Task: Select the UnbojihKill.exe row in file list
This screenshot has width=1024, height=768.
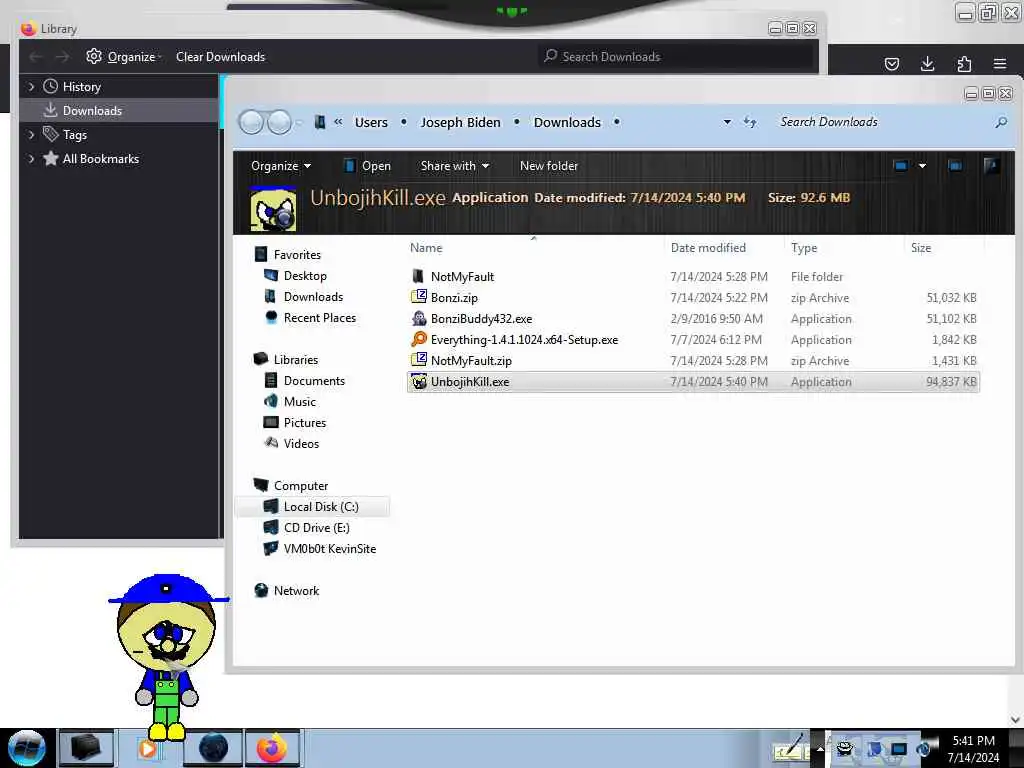Action: pyautogui.click(x=693, y=381)
